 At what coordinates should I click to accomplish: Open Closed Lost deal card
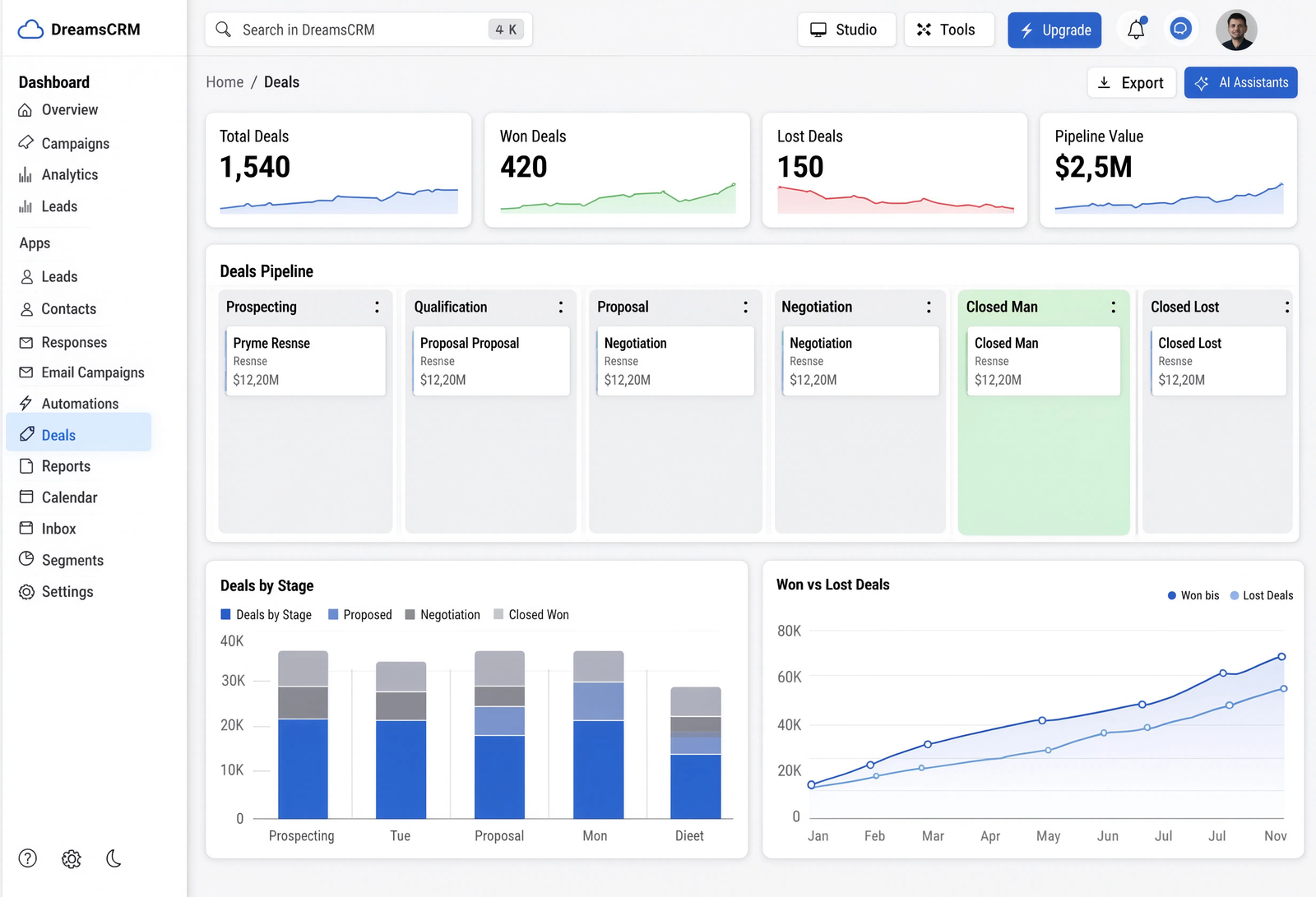coord(1218,361)
